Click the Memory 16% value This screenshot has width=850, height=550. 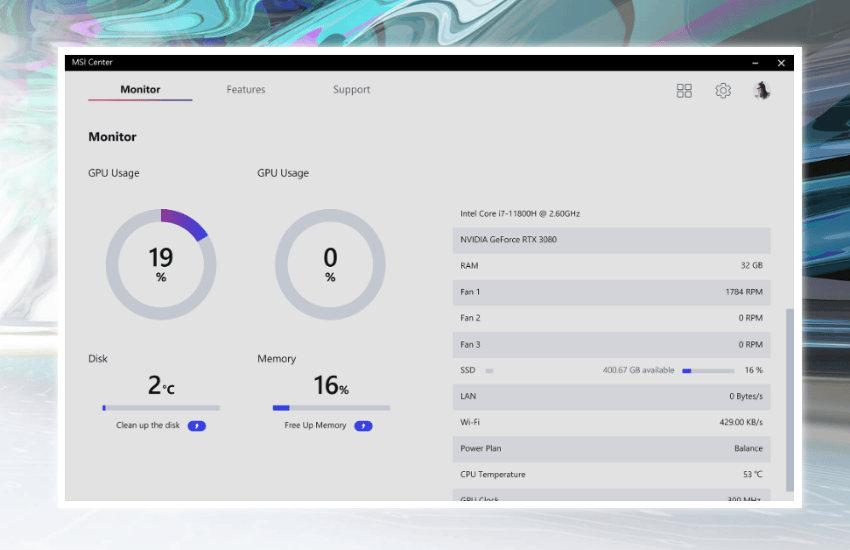pyautogui.click(x=331, y=385)
